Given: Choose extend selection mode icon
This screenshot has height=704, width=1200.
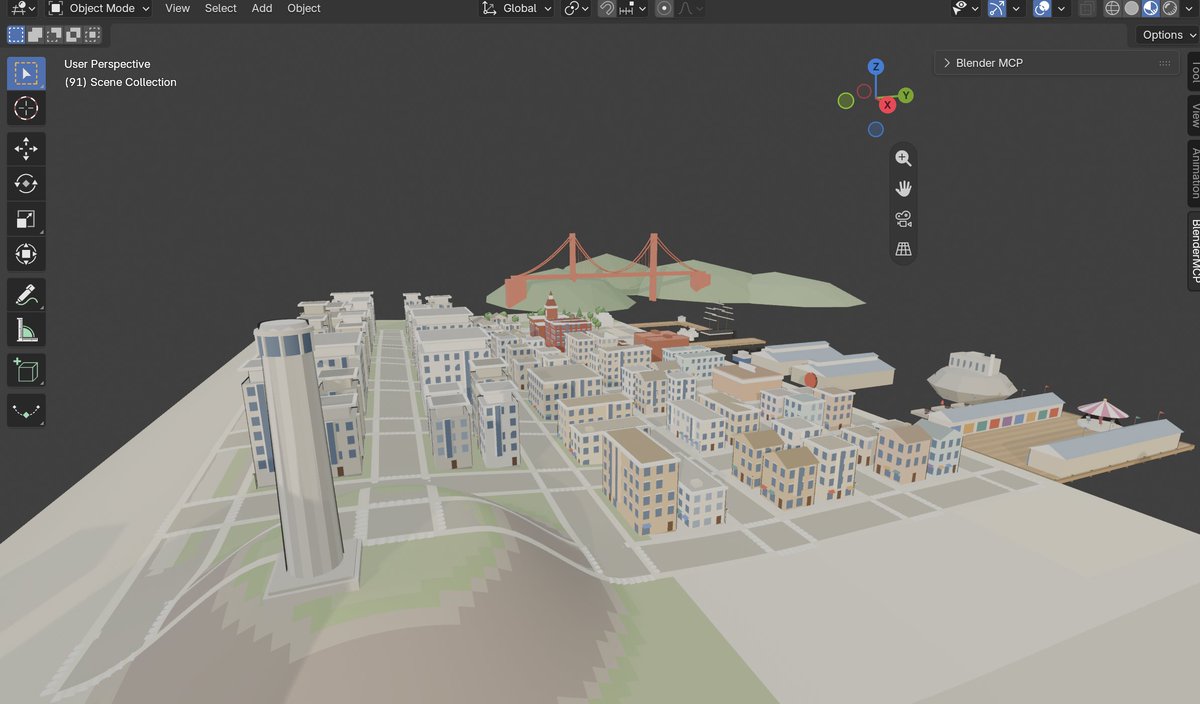Looking at the screenshot, I should pos(35,35).
